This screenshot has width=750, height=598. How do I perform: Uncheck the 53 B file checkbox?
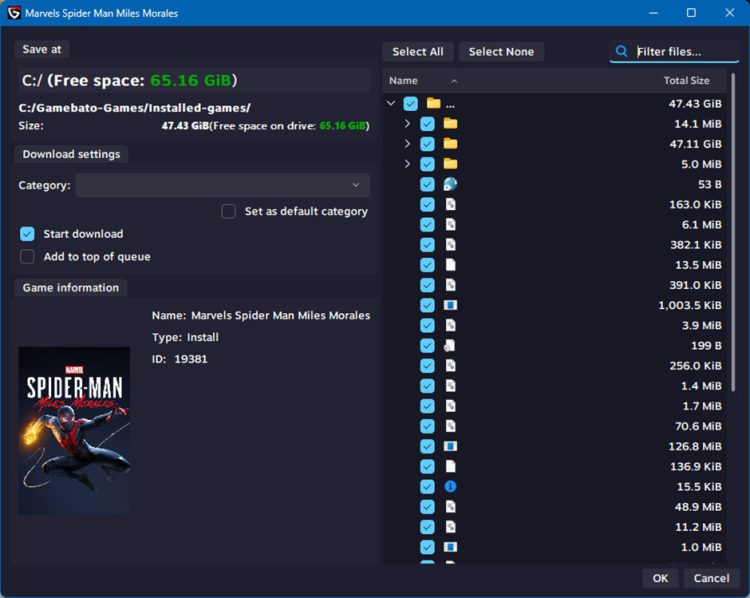click(x=427, y=184)
